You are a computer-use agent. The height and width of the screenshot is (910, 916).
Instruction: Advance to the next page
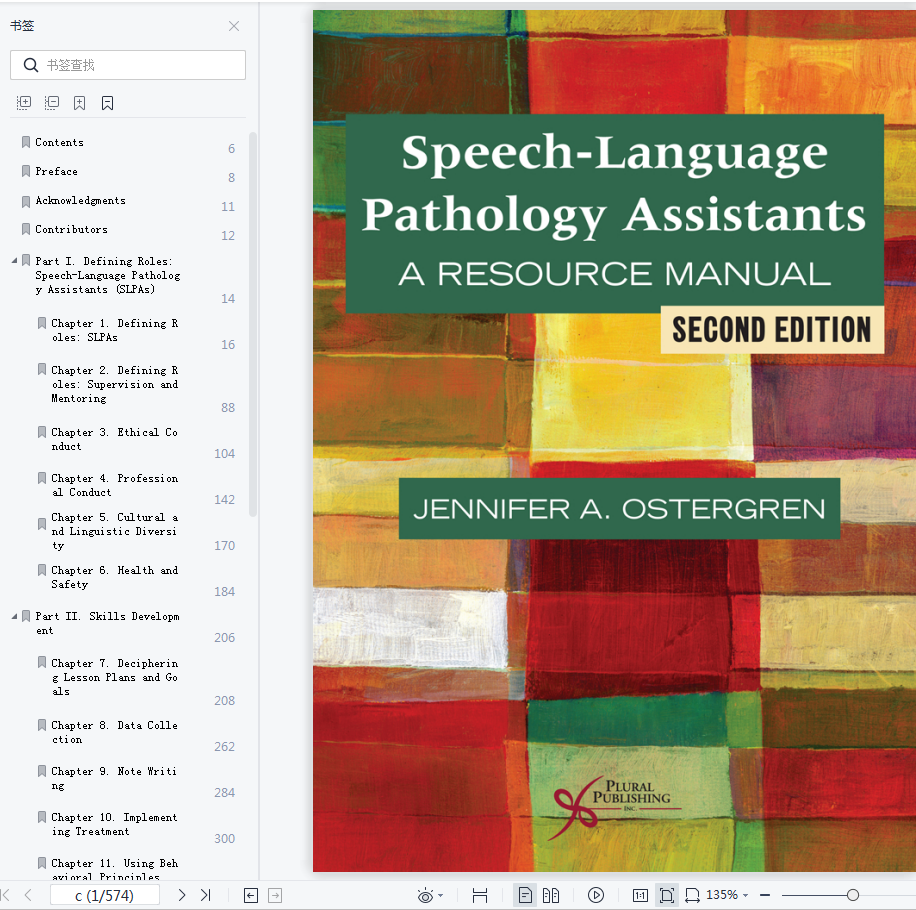point(182,895)
